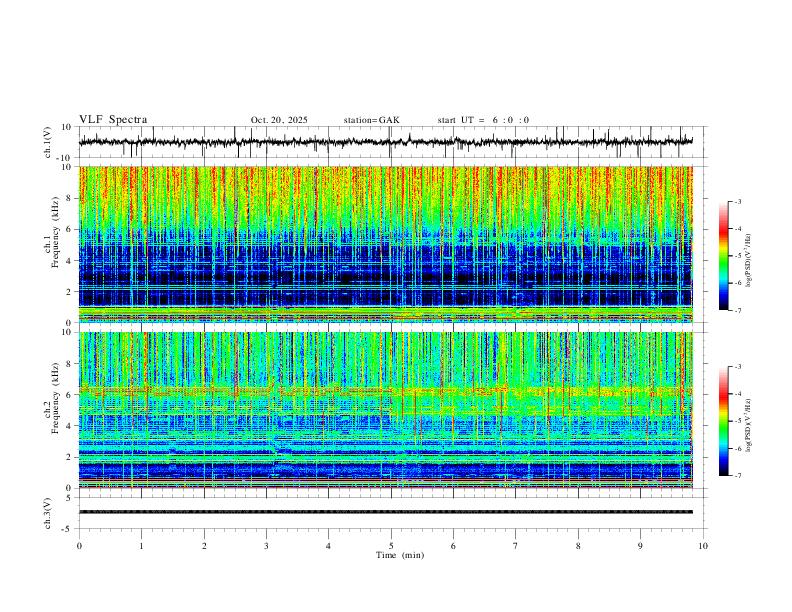The image size is (792, 612).
Task: Click the '-3' value on the upper colorbar
Action: [x=737, y=201]
